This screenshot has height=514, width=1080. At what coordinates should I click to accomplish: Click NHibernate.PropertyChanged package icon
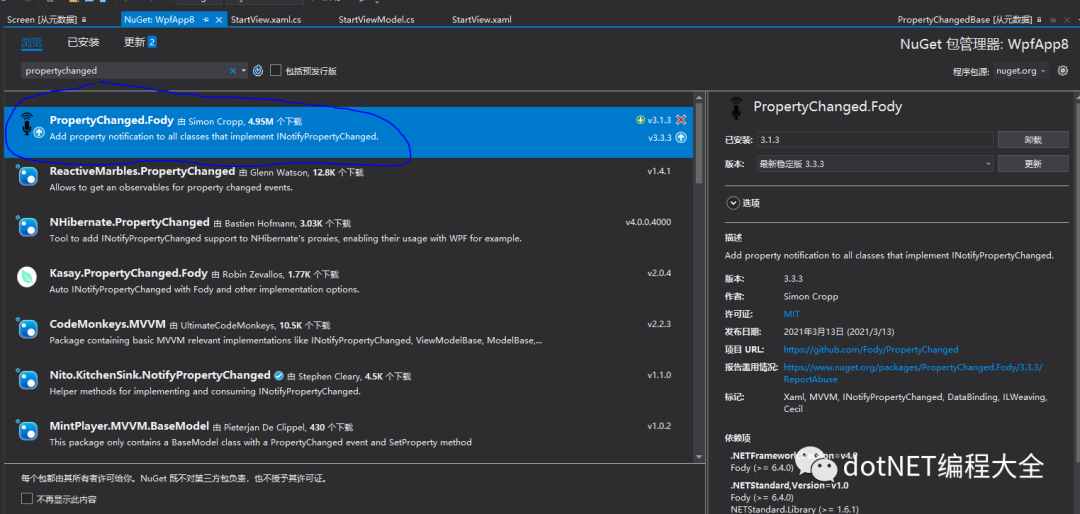point(28,227)
